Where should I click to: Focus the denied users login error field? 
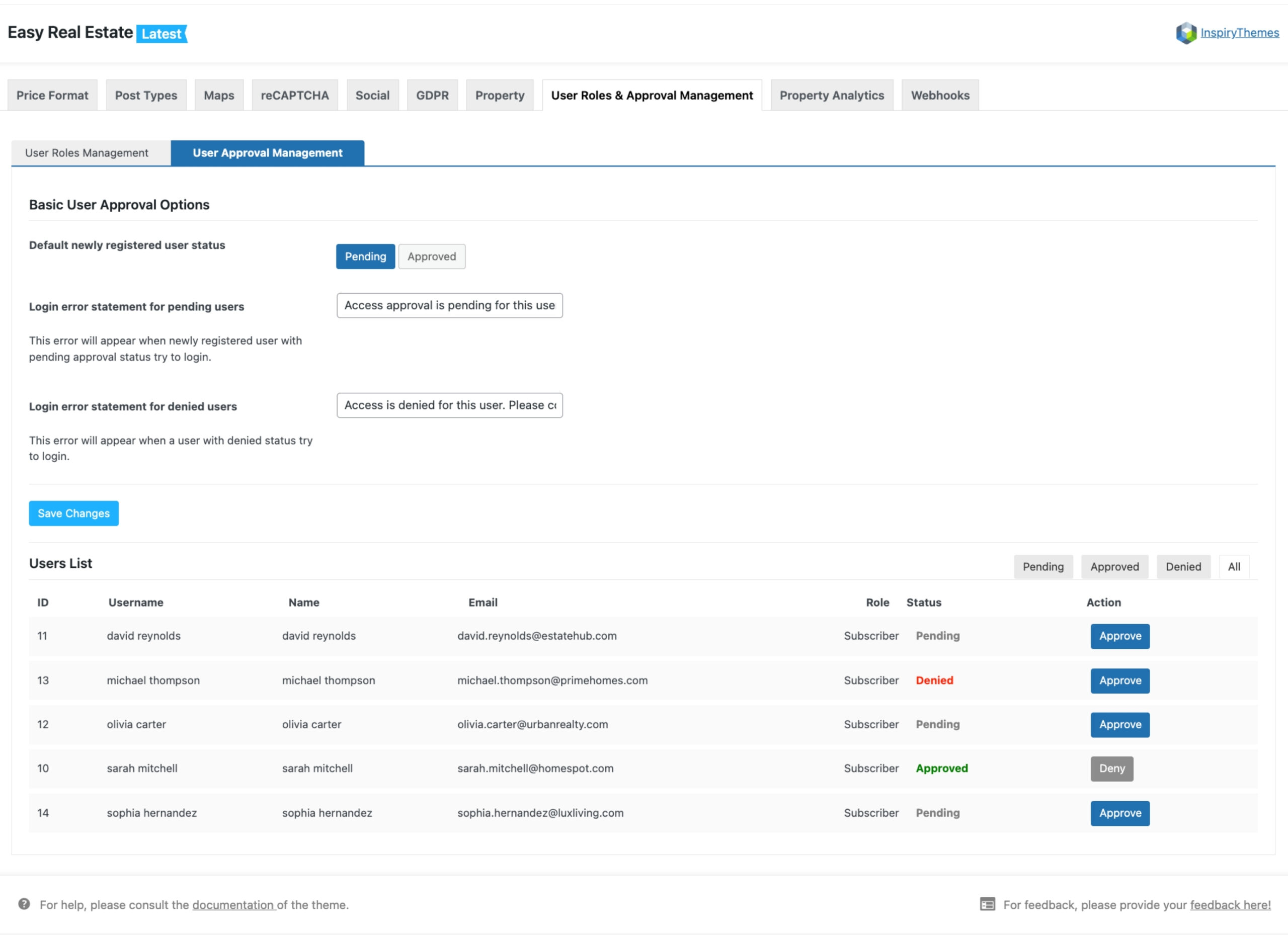450,405
